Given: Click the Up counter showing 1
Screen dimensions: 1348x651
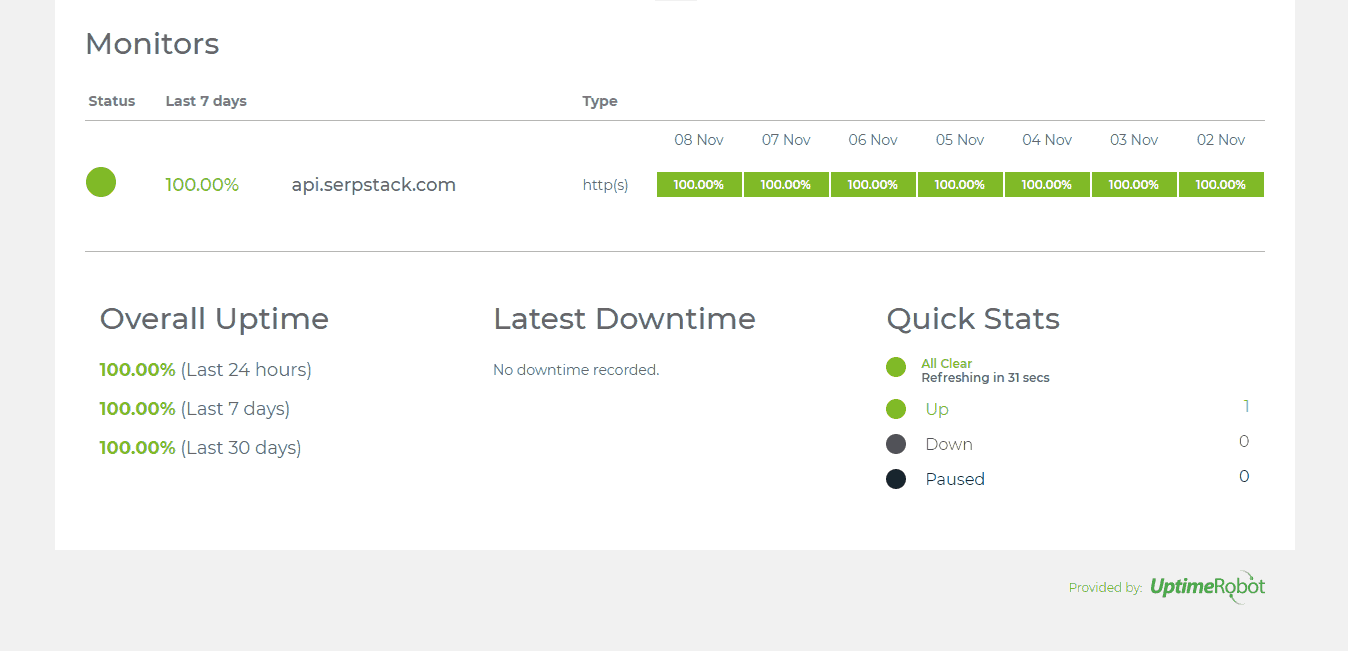Looking at the screenshot, I should pos(1246,406).
